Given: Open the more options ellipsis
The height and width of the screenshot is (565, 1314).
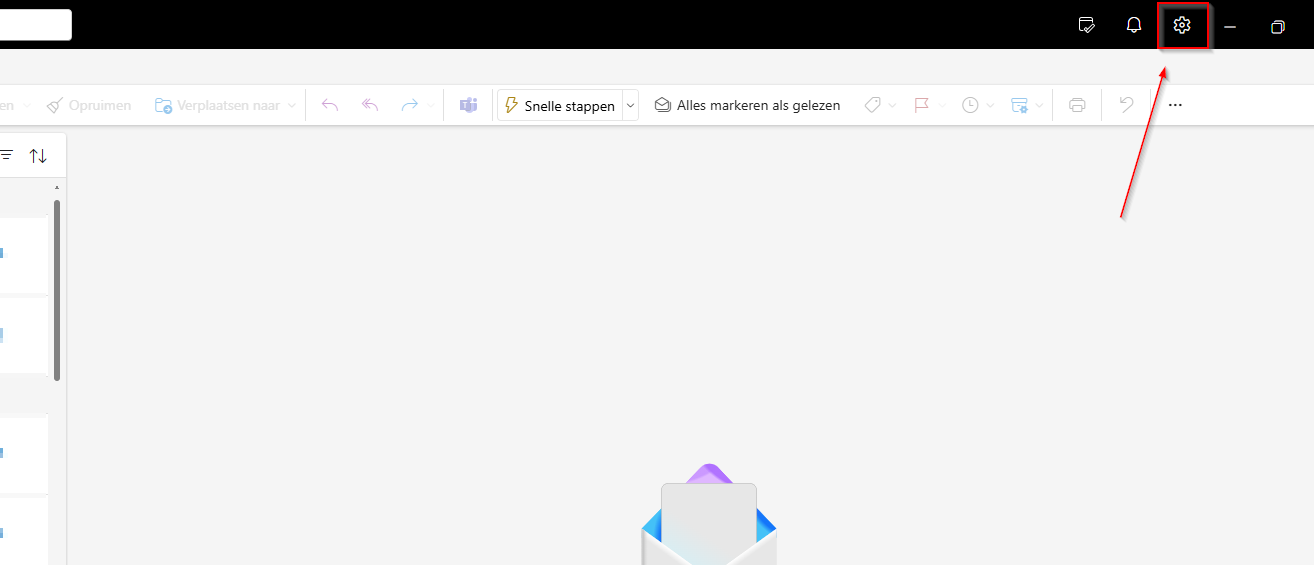Looking at the screenshot, I should click(x=1175, y=105).
